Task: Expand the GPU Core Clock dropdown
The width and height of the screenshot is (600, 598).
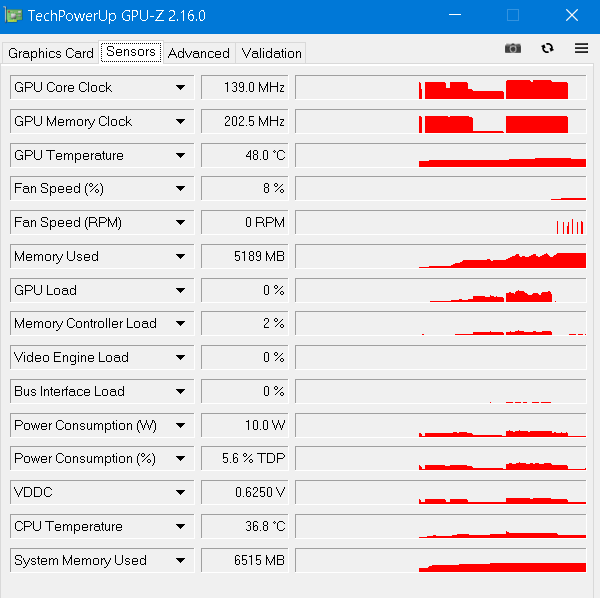Action: (180, 88)
